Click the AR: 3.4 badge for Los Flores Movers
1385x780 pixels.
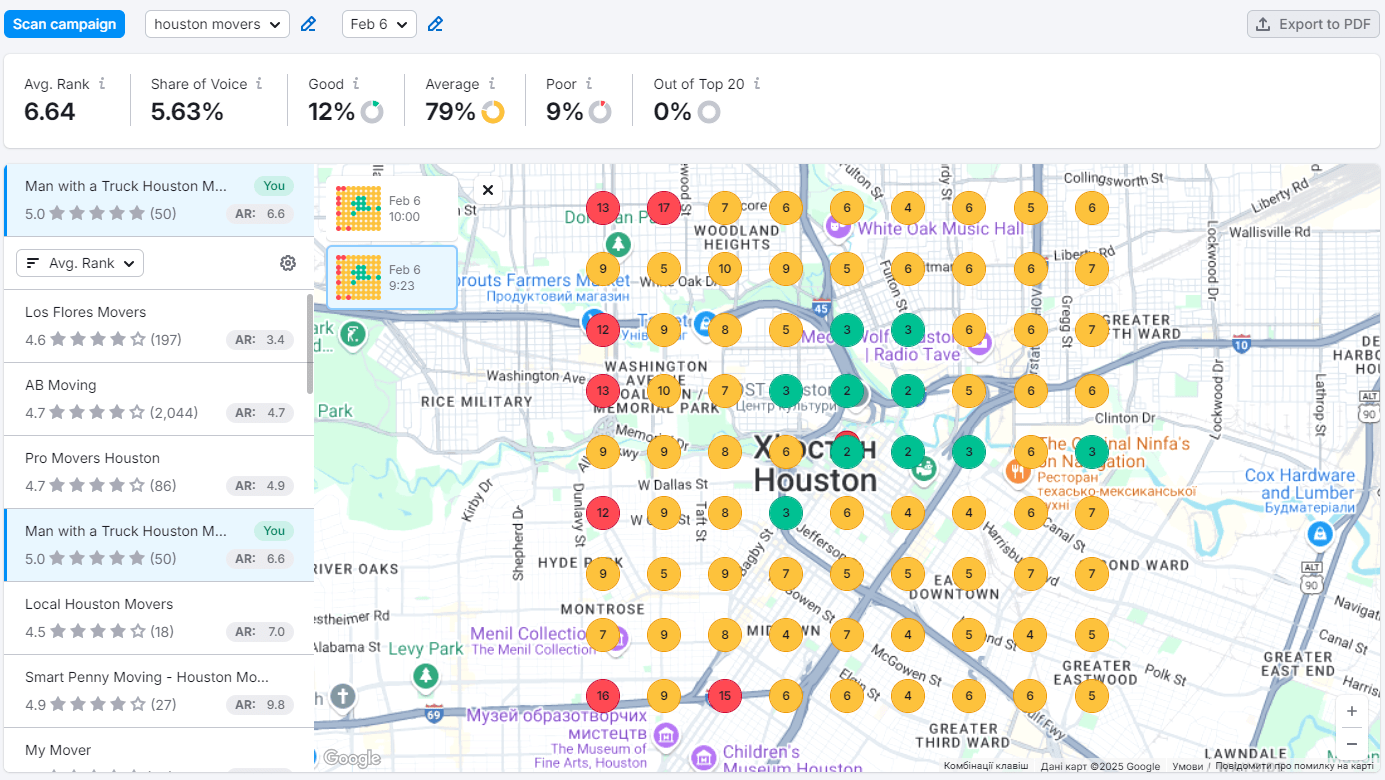pyautogui.click(x=260, y=340)
